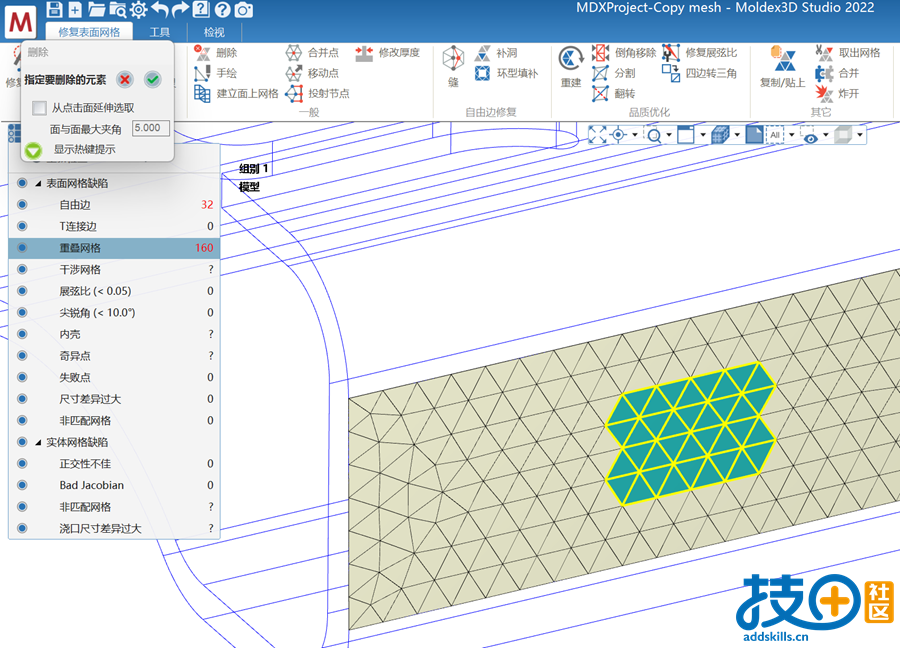Open the help manual book icon
The image size is (900, 648).
coord(201,9)
